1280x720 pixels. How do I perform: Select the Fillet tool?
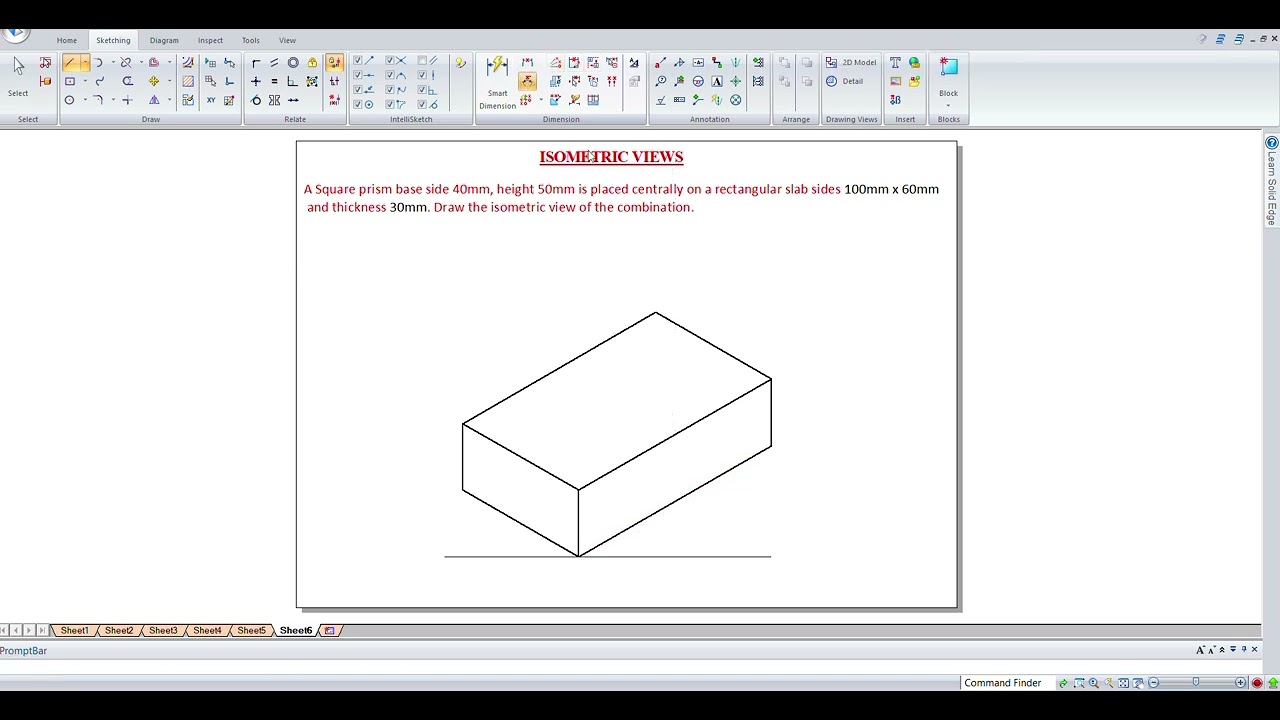(98, 100)
